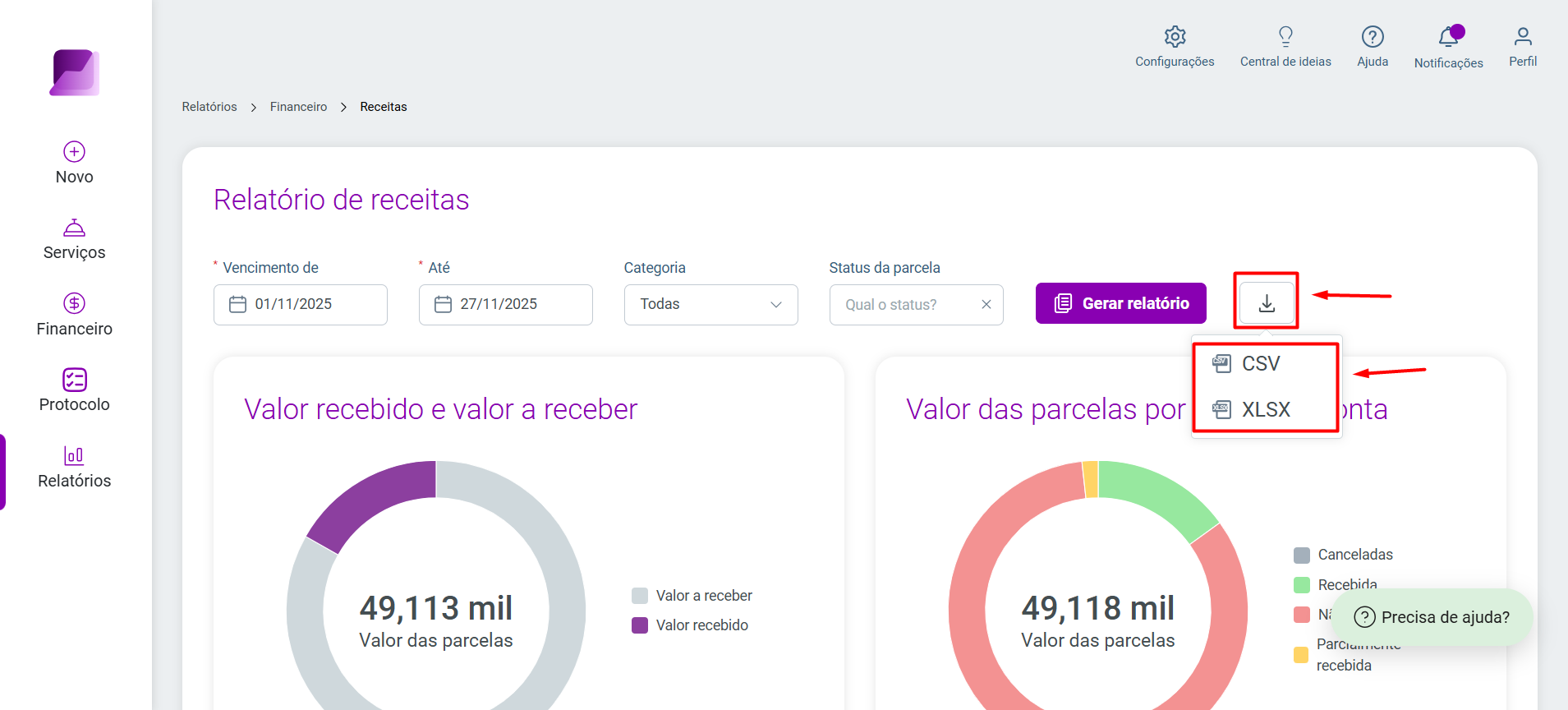Toggle Recebida green legend swatch
This screenshot has height=710, width=1568.
pyautogui.click(x=1302, y=585)
